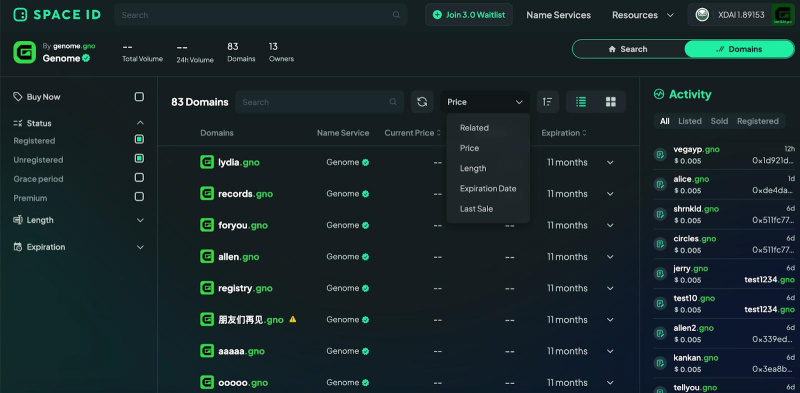Switch to grid view icon
Image resolution: width=800 pixels, height=393 pixels.
(611, 102)
